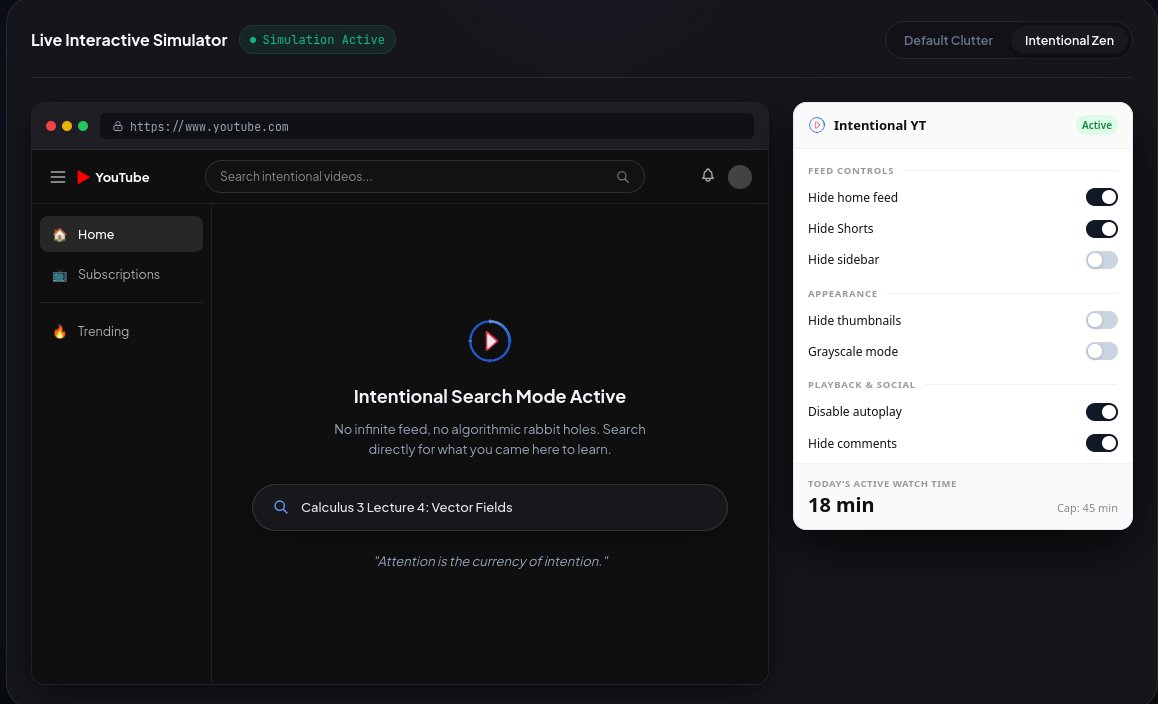Click the Cap: 45 min label
Screen dimensions: 1158x704
pos(1086,508)
